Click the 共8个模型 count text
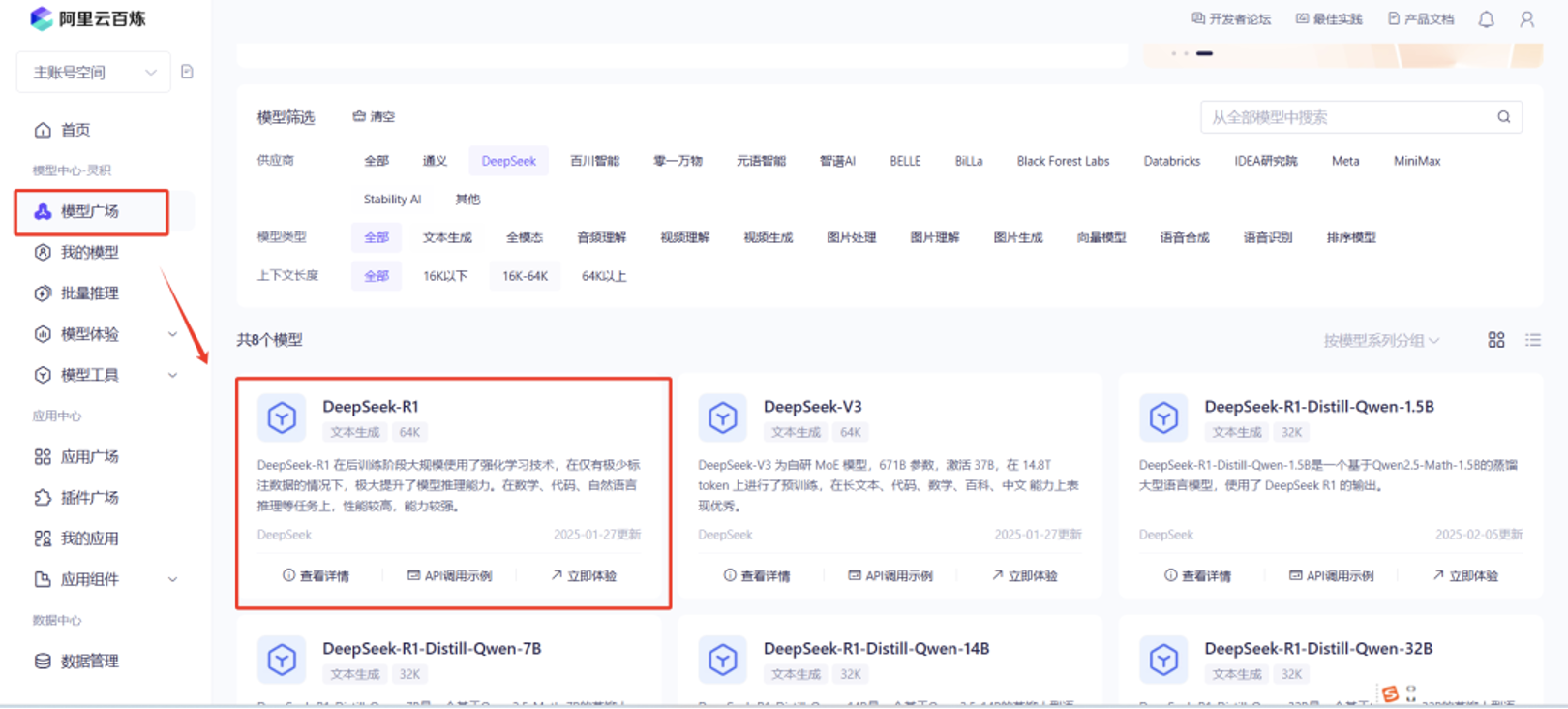This screenshot has width=1568, height=709. 270,340
